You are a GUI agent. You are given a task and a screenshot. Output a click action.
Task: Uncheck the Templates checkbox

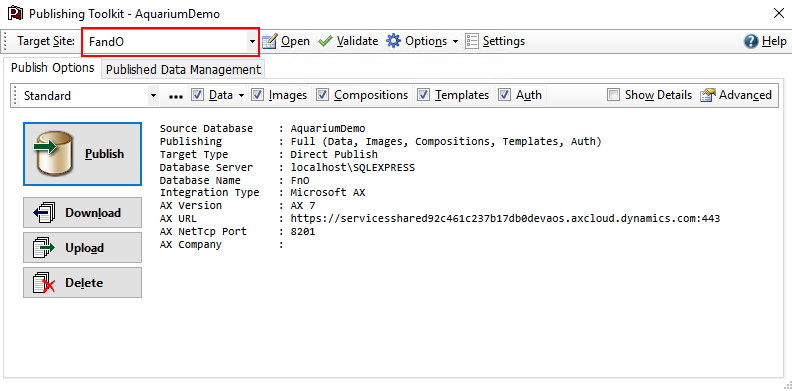click(424, 95)
